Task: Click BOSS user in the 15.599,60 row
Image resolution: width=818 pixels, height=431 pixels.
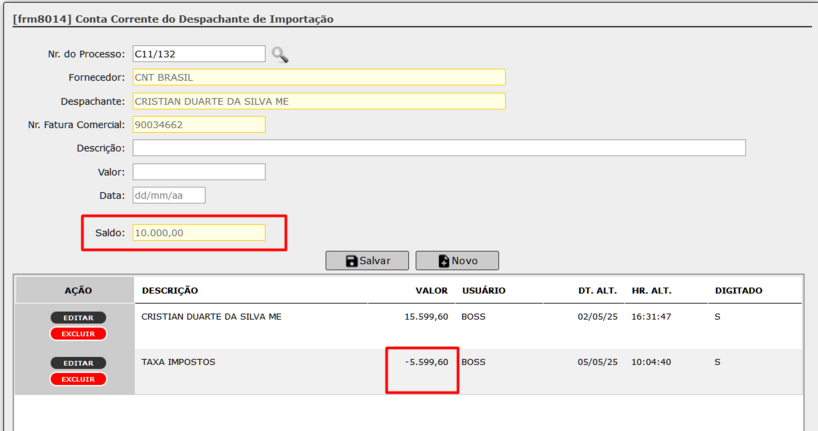Action: [473, 317]
